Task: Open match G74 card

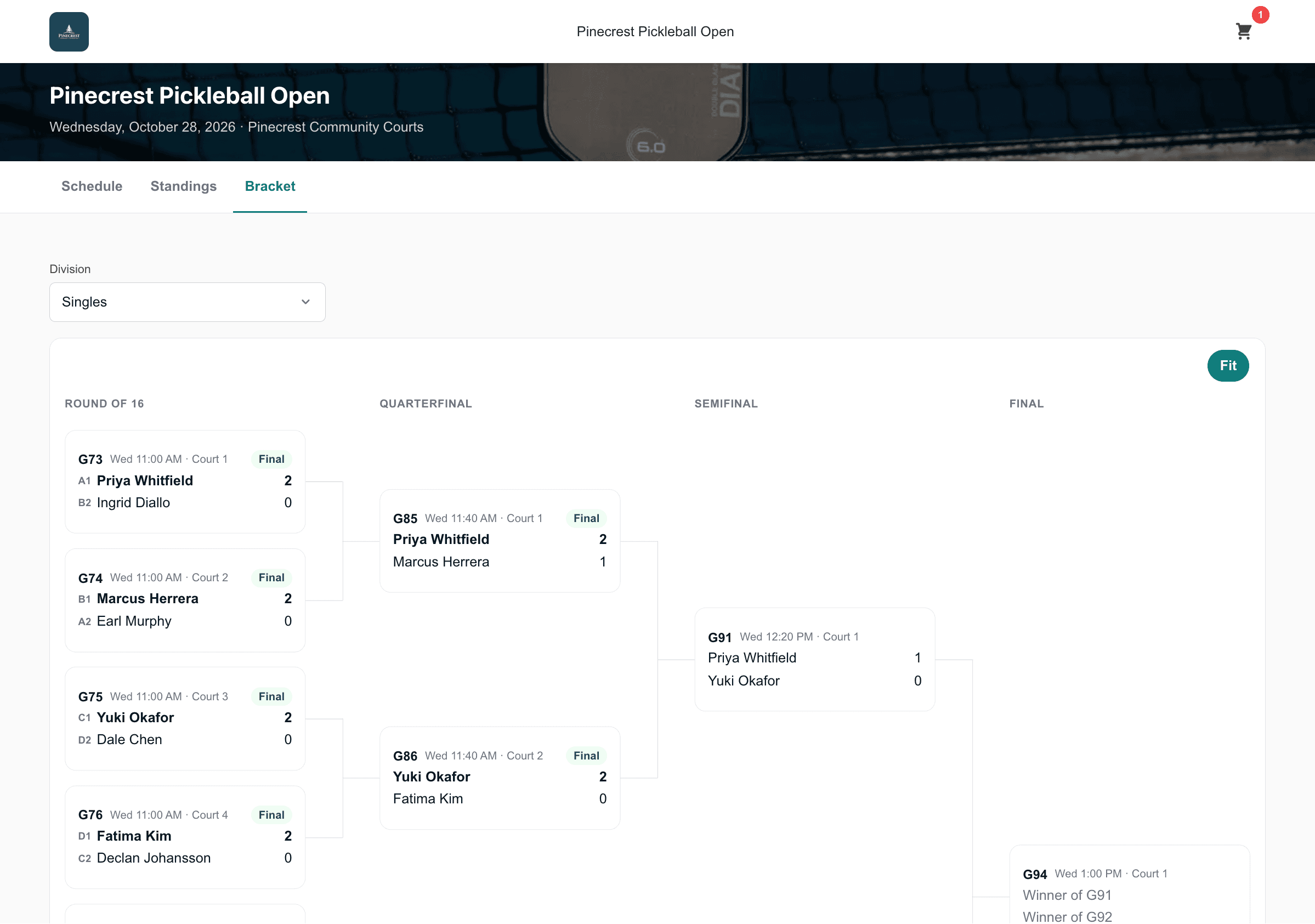Action: click(x=185, y=600)
